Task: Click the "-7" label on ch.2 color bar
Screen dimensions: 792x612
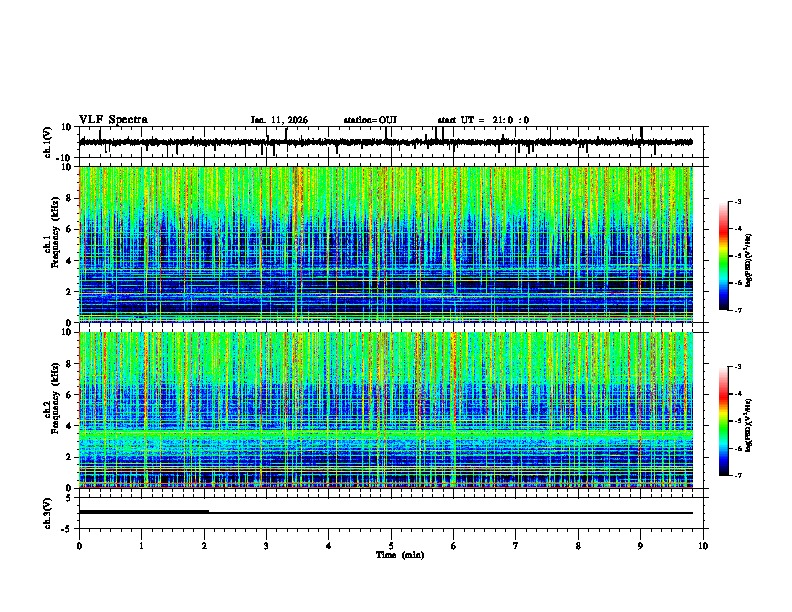Action: pos(737,476)
